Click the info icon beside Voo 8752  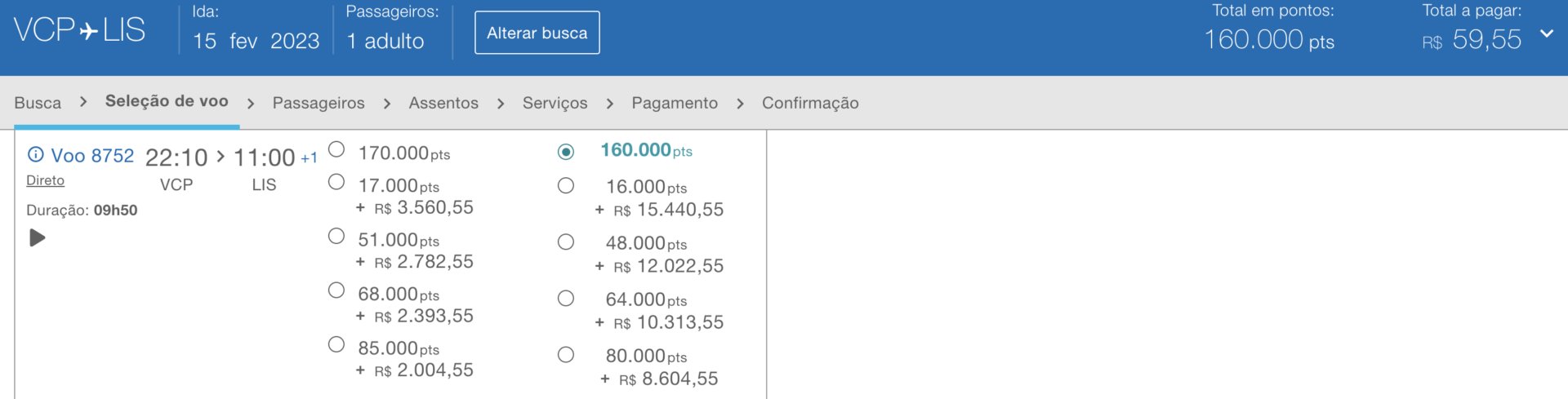point(36,154)
